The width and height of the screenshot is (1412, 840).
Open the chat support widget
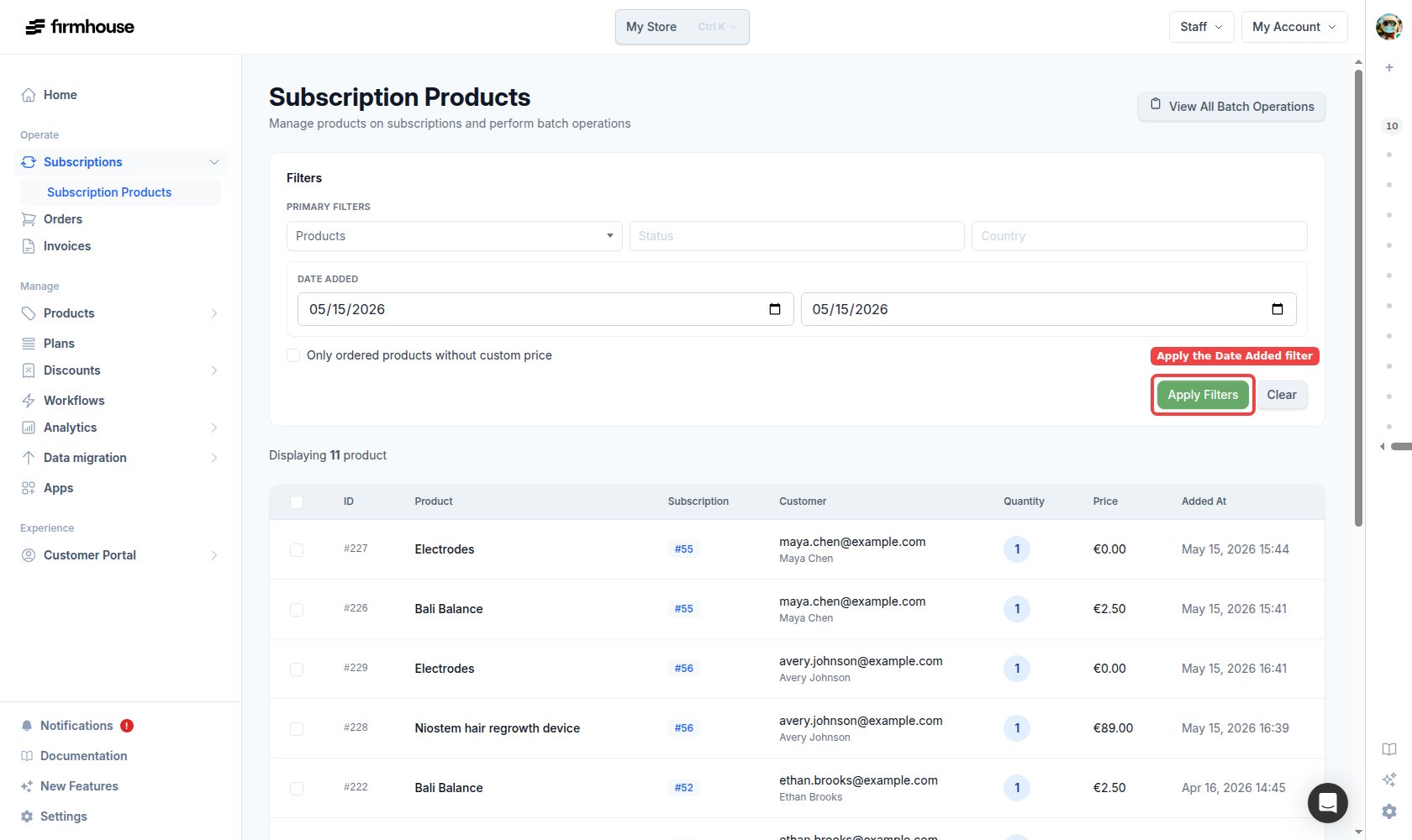coord(1328,803)
